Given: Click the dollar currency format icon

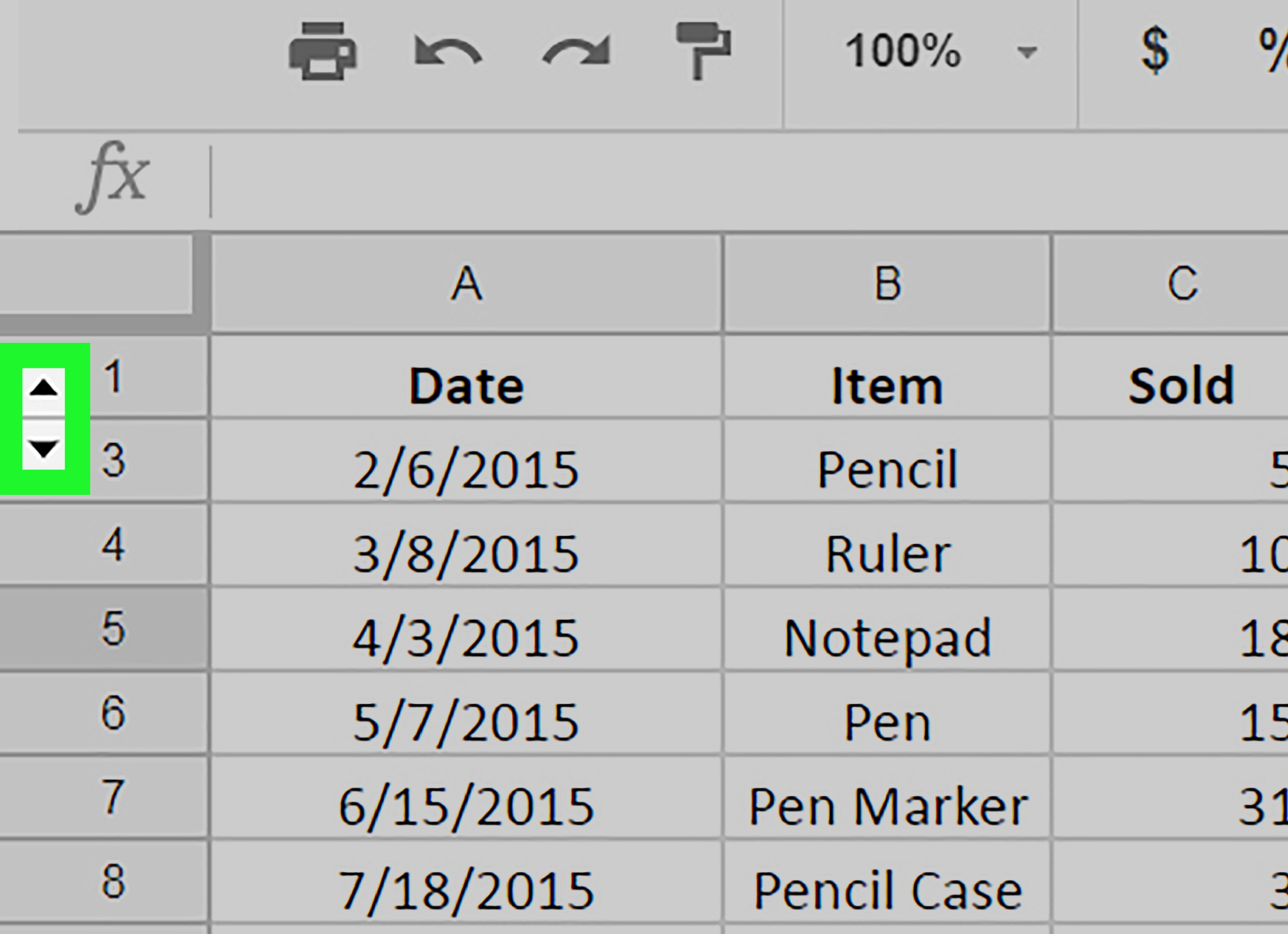Looking at the screenshot, I should tap(1155, 51).
